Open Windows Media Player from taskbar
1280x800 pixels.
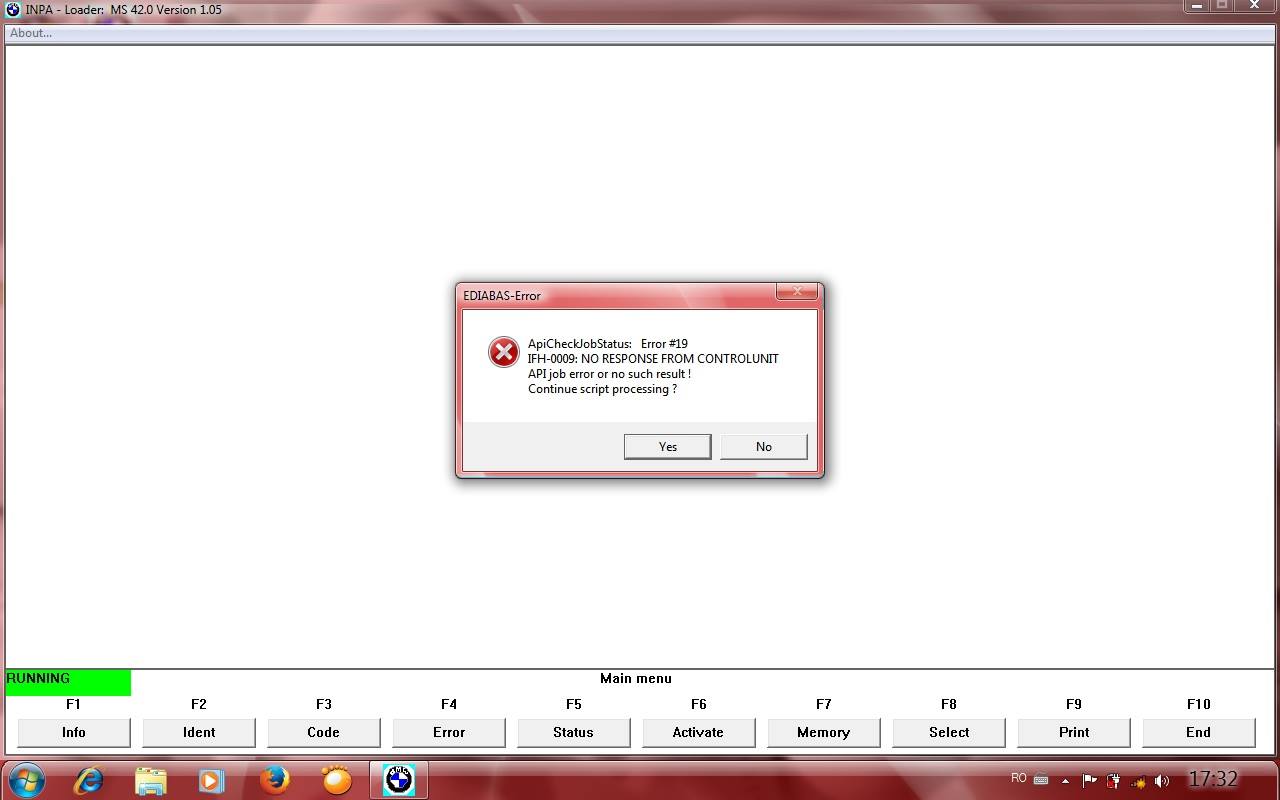[x=211, y=779]
